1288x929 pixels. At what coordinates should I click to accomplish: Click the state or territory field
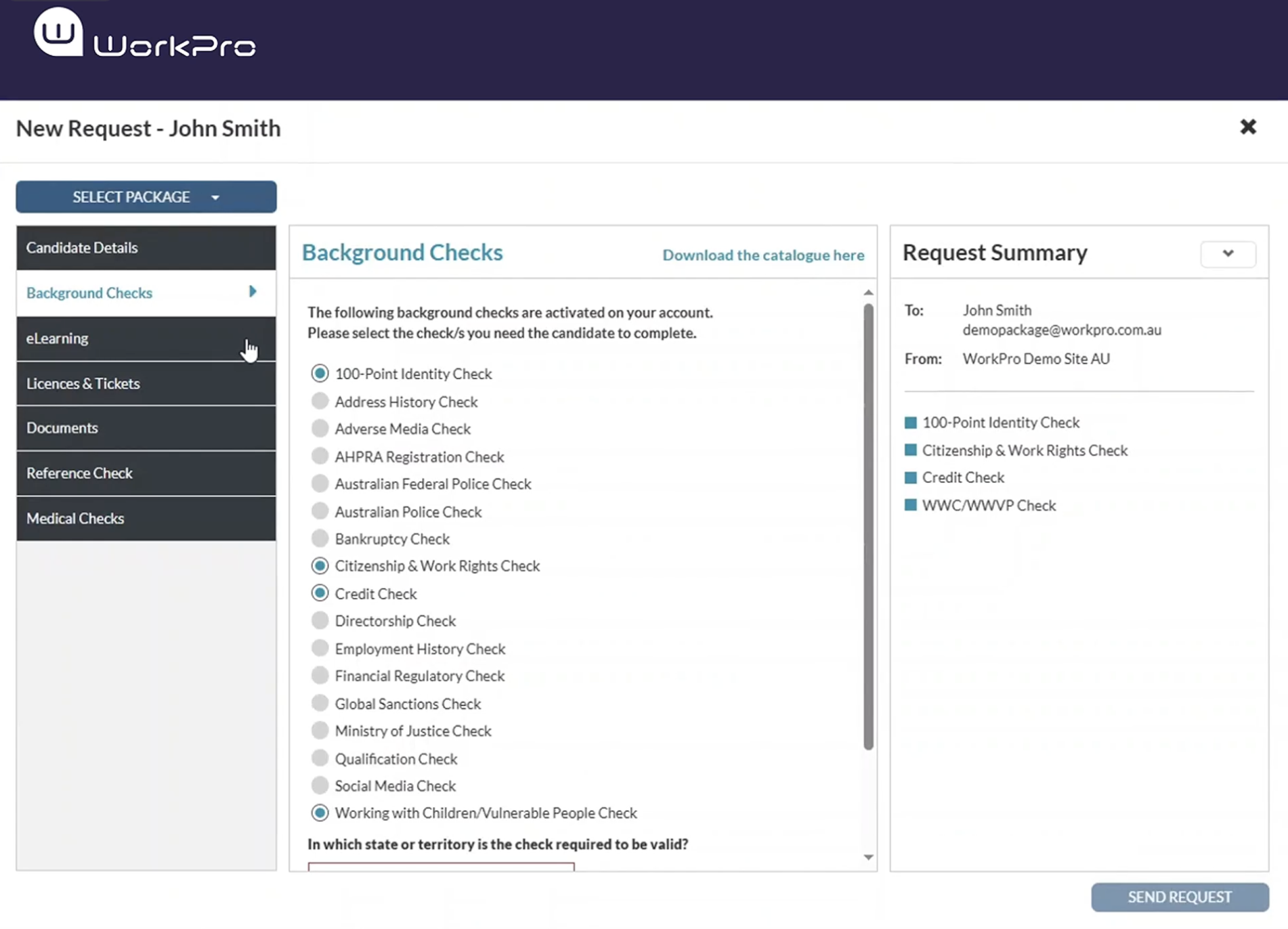click(441, 867)
